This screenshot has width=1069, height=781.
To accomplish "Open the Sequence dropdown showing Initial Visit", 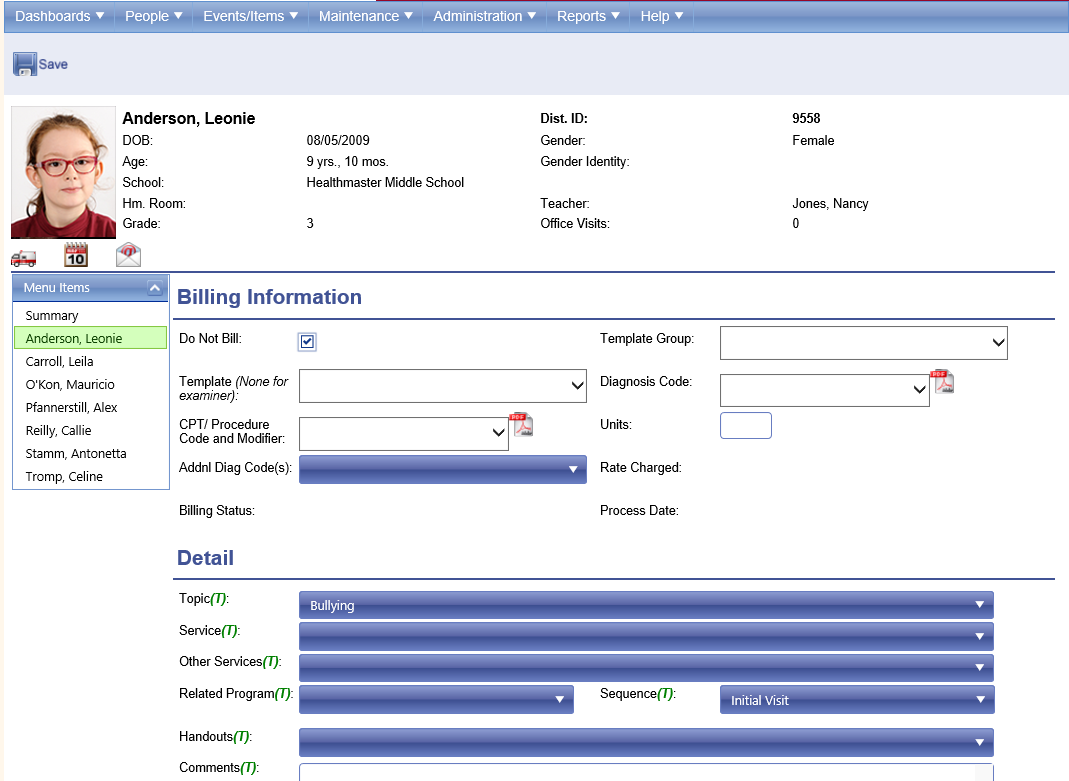I will (856, 700).
